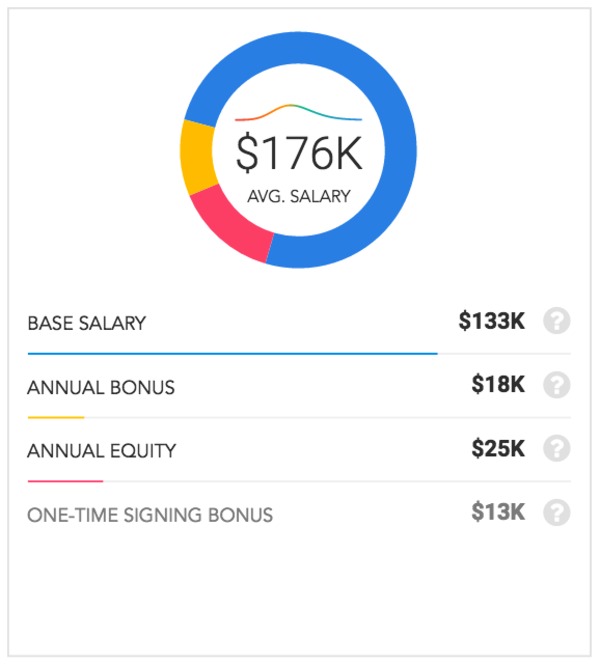Image resolution: width=600 pixels, height=666 pixels.
Task: Click the $18K annual bonus amount
Action: click(498, 385)
